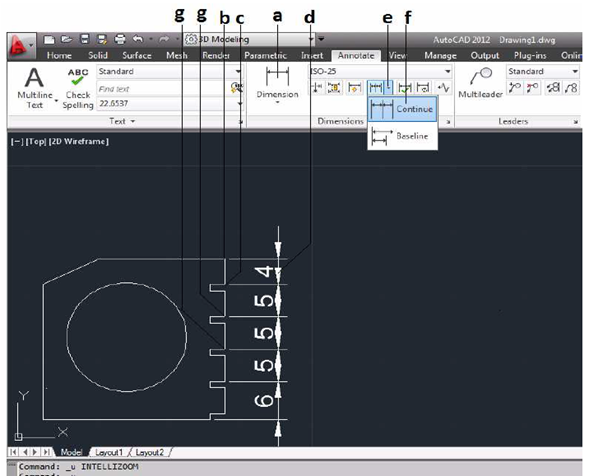Click the Find text search icon
Screen dimensions: 589x476
[x=237, y=88]
